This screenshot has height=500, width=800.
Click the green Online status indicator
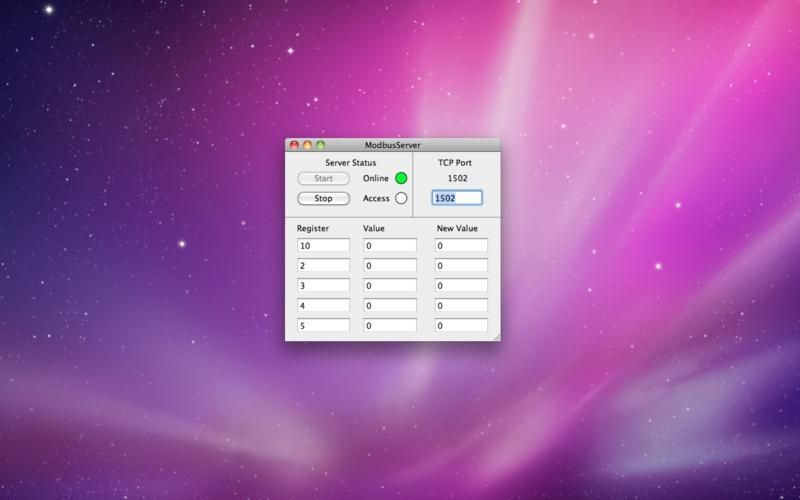coord(401,178)
